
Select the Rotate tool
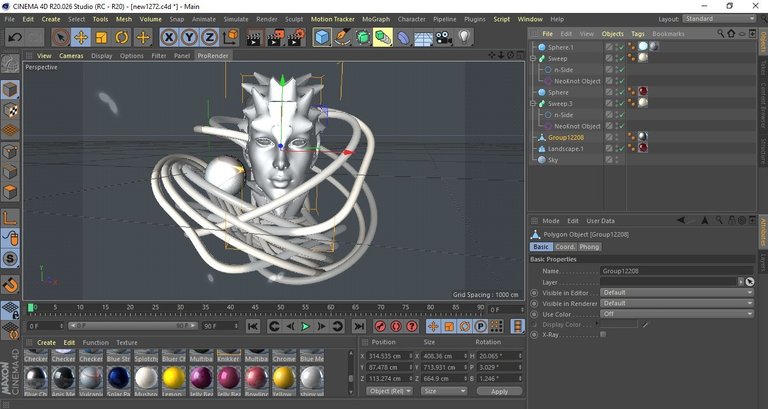(122, 38)
